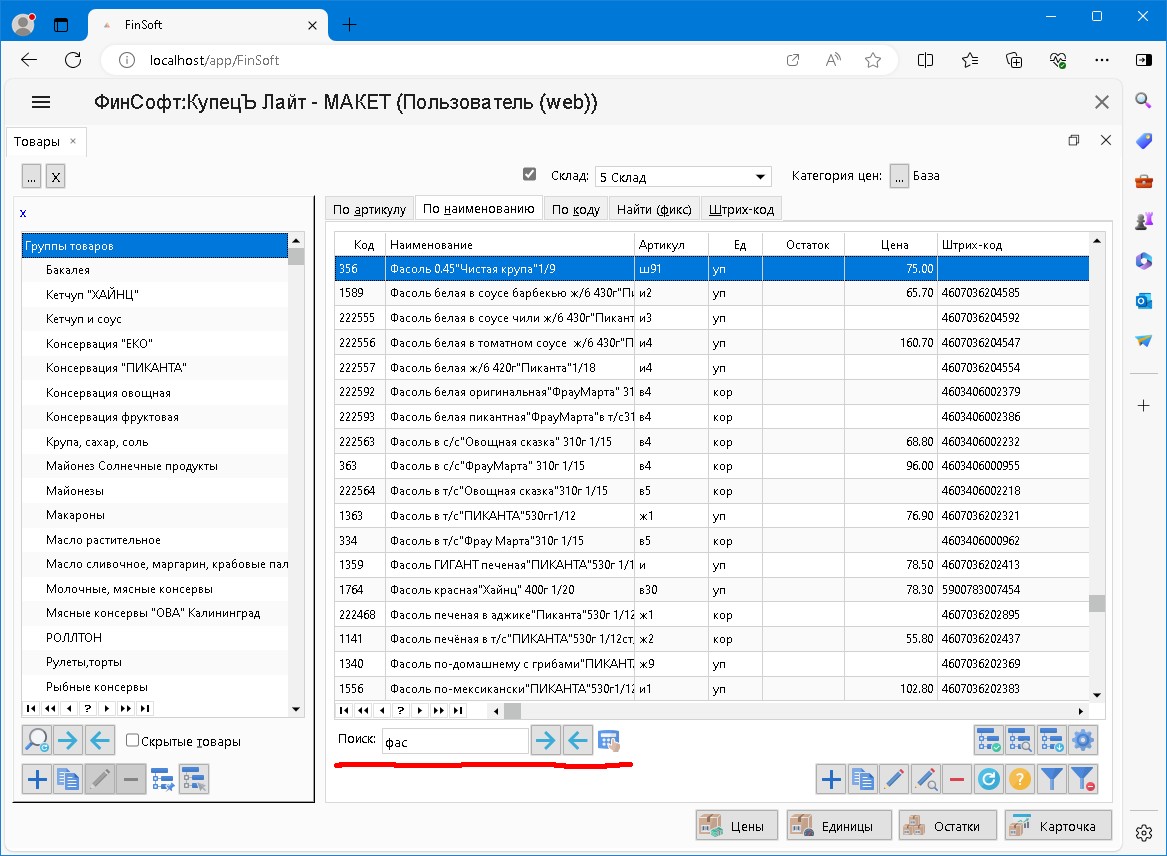Click the product table's horizontal scrollbar thumb
The height and width of the screenshot is (856, 1167).
coord(512,711)
